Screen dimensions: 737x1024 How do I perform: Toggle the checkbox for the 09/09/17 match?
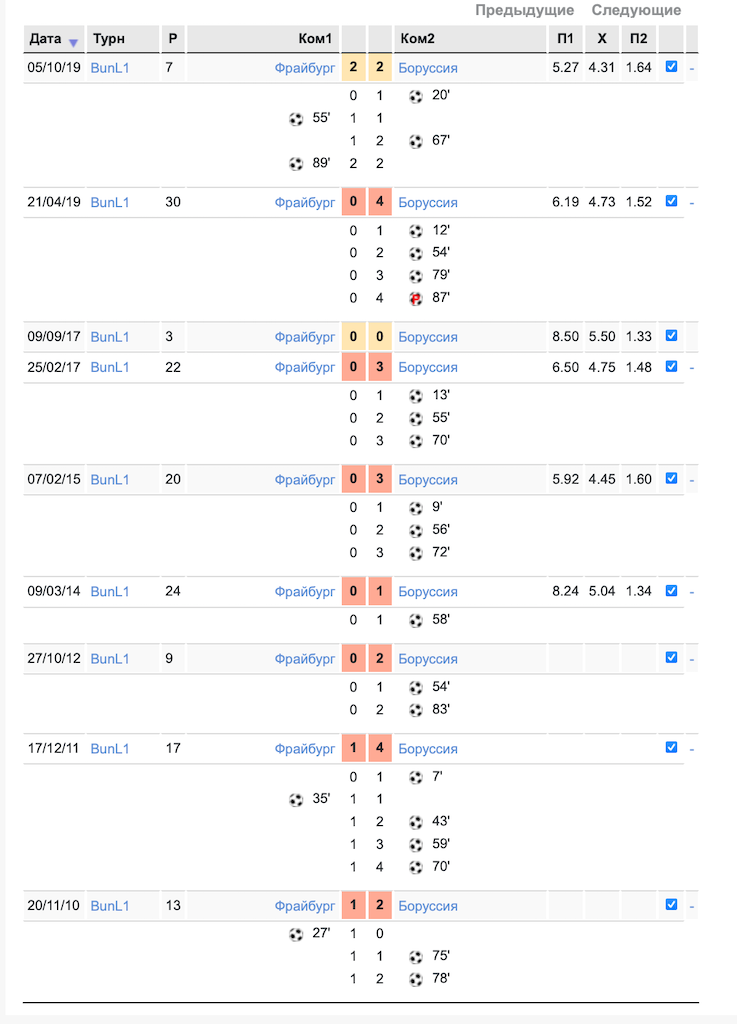coord(671,336)
